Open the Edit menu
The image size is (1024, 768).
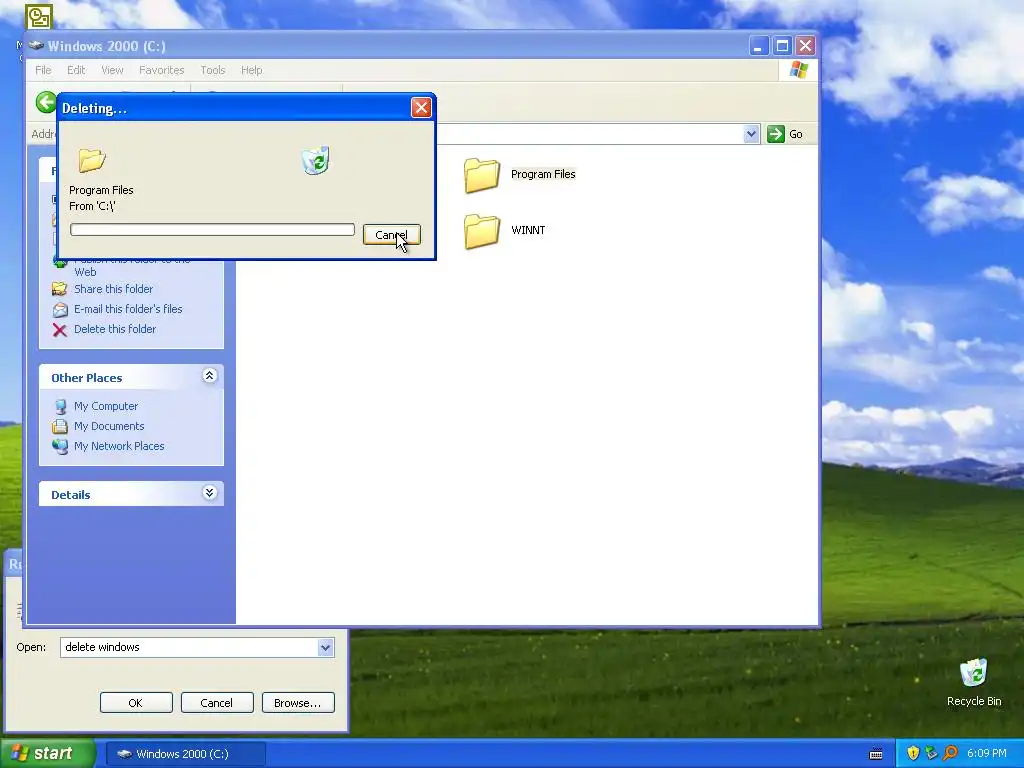tap(76, 70)
